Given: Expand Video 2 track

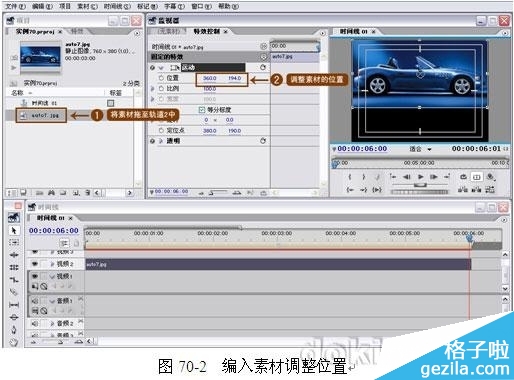Looking at the screenshot, I should coord(52,264).
